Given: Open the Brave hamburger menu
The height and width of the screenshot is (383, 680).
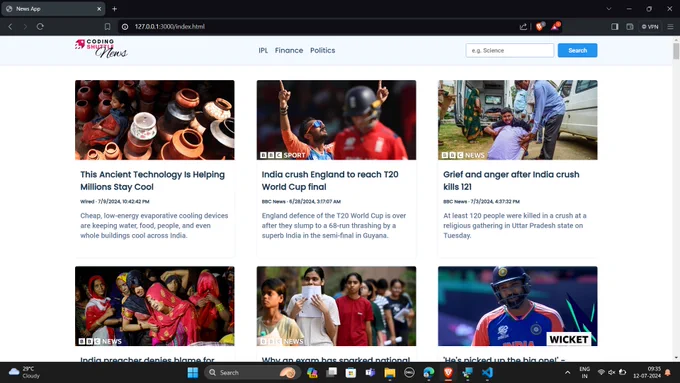Looking at the screenshot, I should 670,26.
